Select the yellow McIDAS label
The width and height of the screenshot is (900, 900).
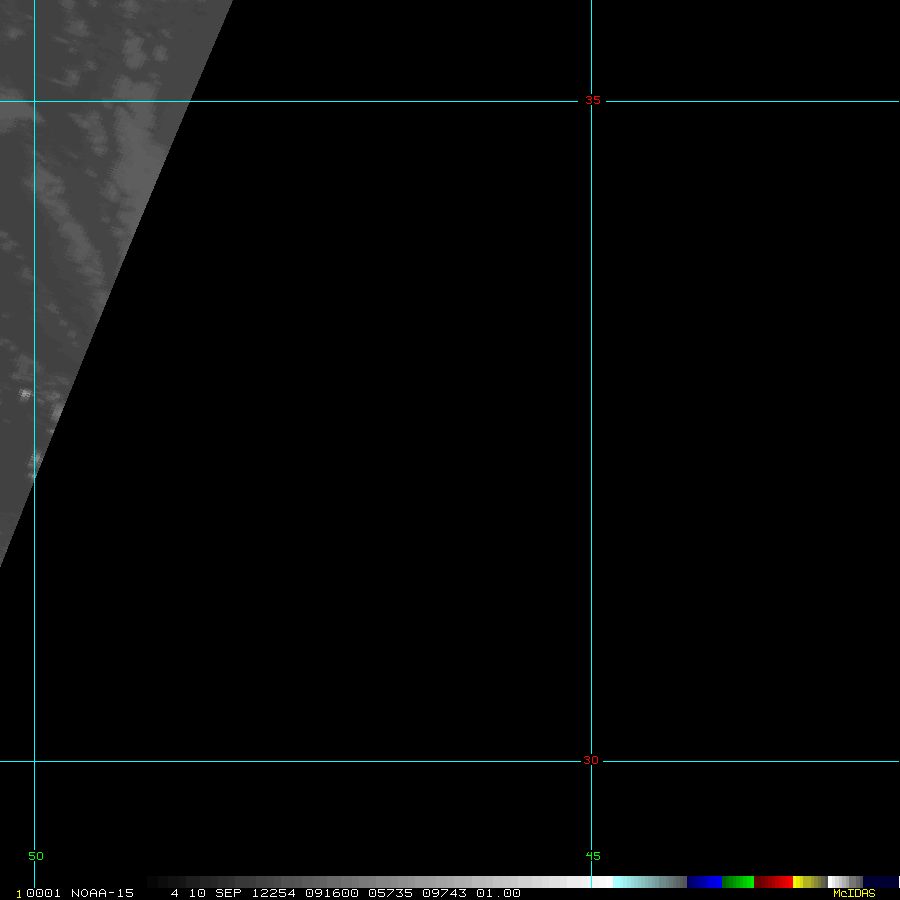(x=854, y=893)
